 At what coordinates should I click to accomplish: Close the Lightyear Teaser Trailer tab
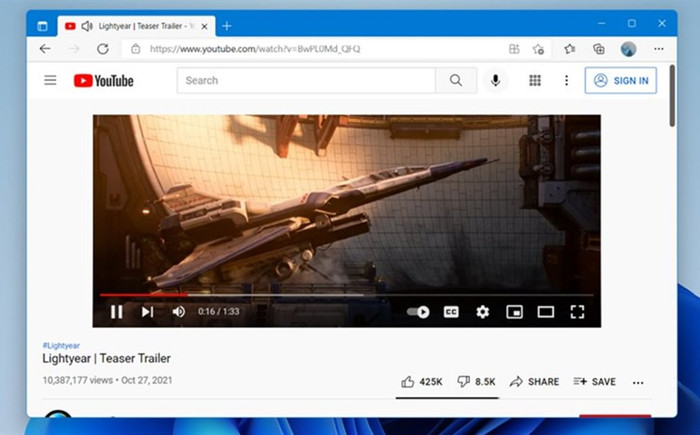[204, 26]
